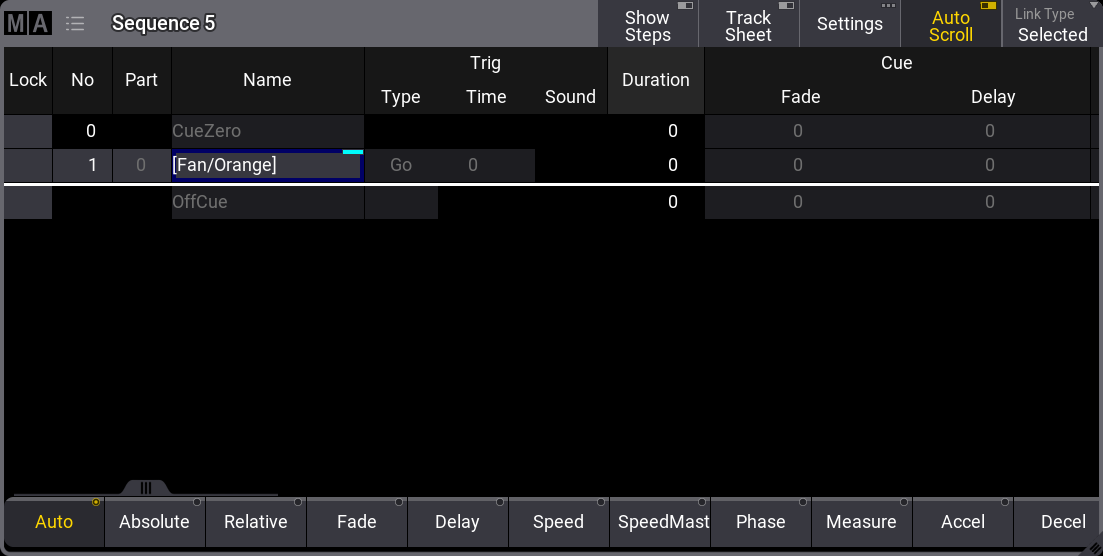Toggle Track Sheet view
Image resolution: width=1103 pixels, height=556 pixels.
click(748, 25)
